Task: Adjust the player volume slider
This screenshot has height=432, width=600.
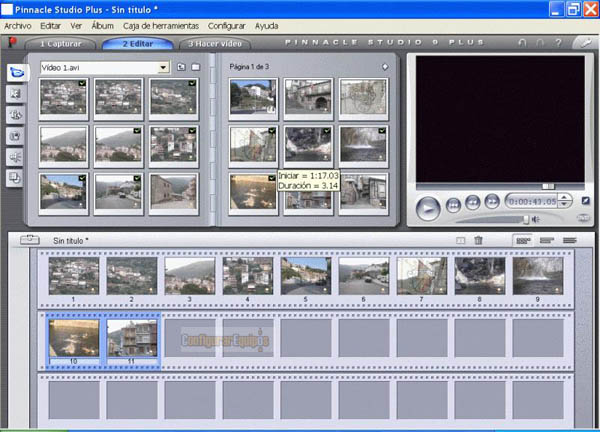Action: tap(526, 219)
